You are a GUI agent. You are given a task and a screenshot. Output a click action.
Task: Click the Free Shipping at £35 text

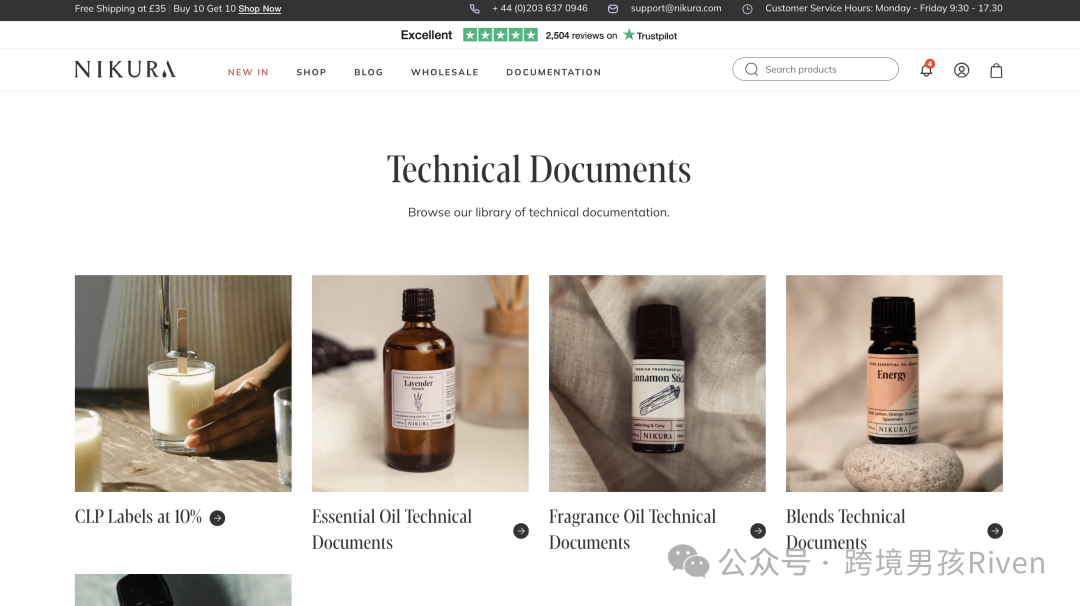click(121, 9)
